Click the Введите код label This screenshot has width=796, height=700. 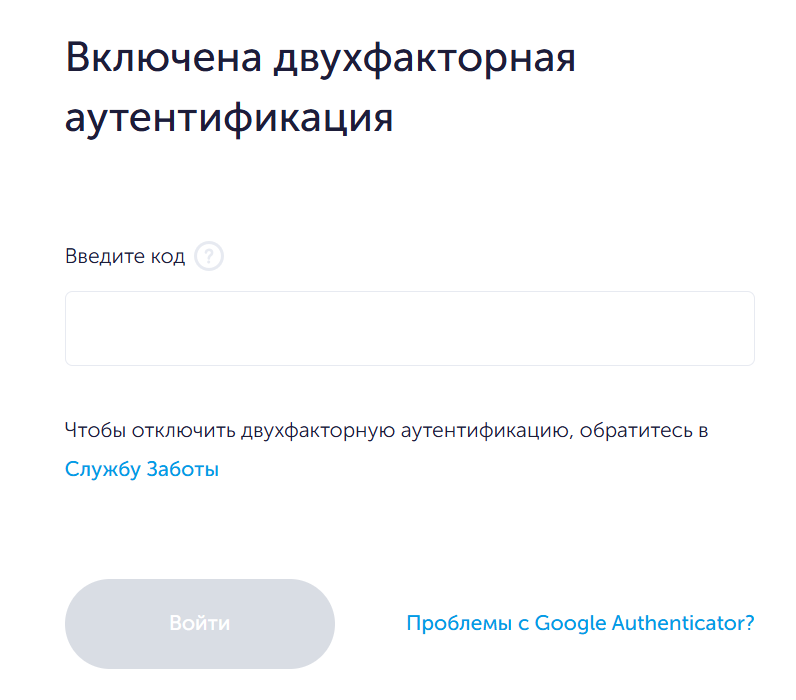(125, 257)
